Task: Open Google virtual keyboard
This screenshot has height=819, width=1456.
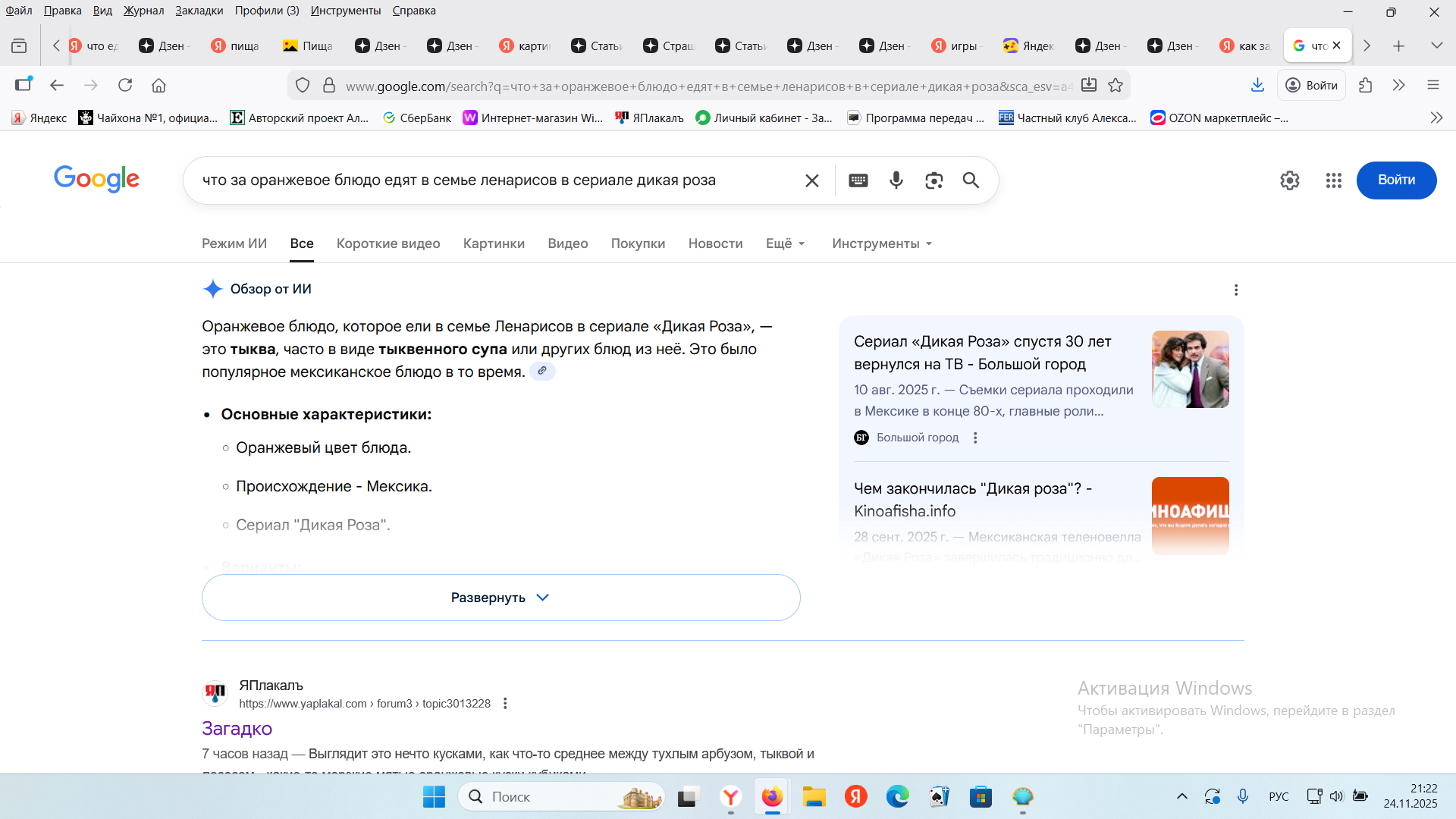Action: [x=858, y=180]
